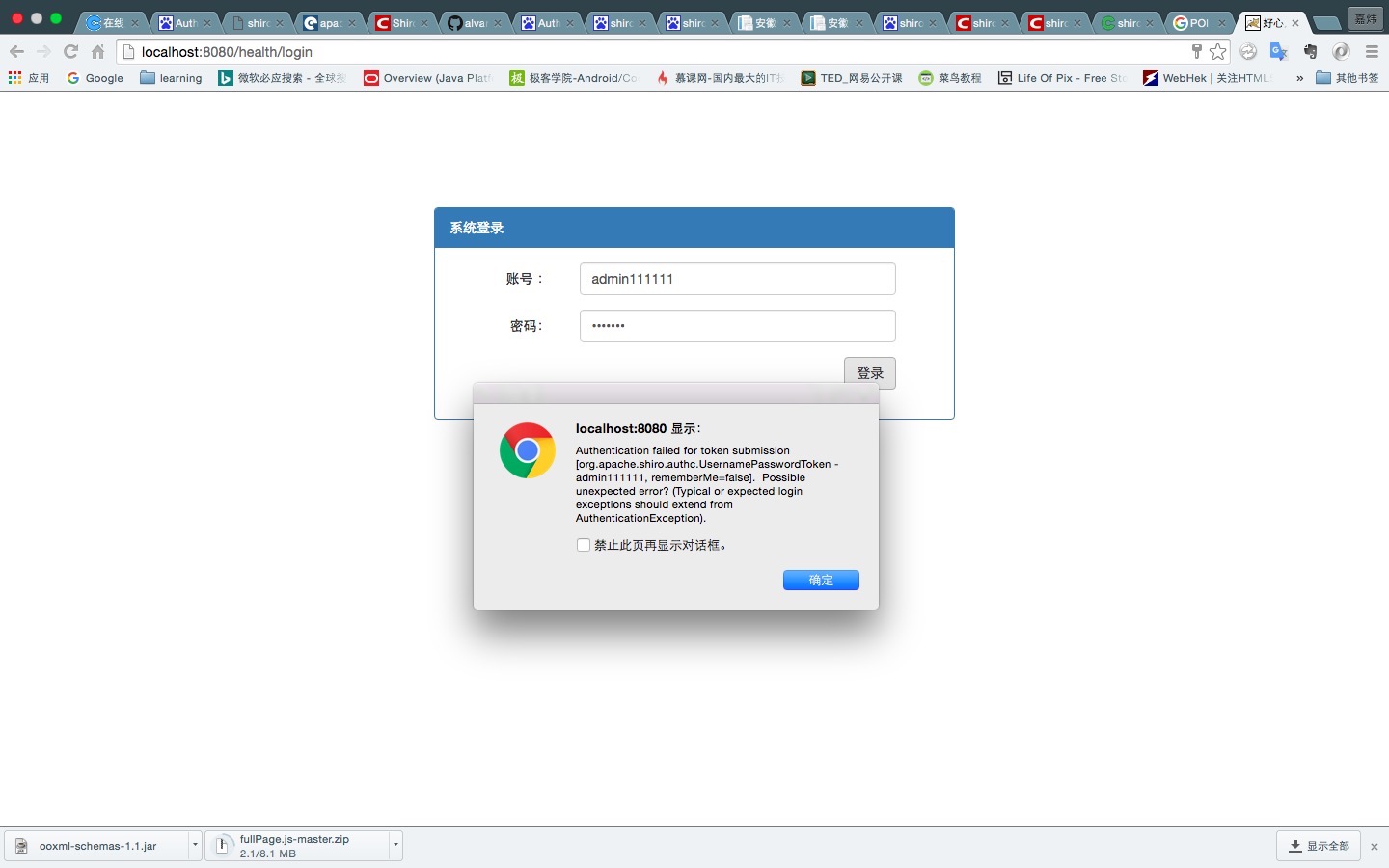Click the 密码 label
1389x868 pixels.
click(527, 326)
